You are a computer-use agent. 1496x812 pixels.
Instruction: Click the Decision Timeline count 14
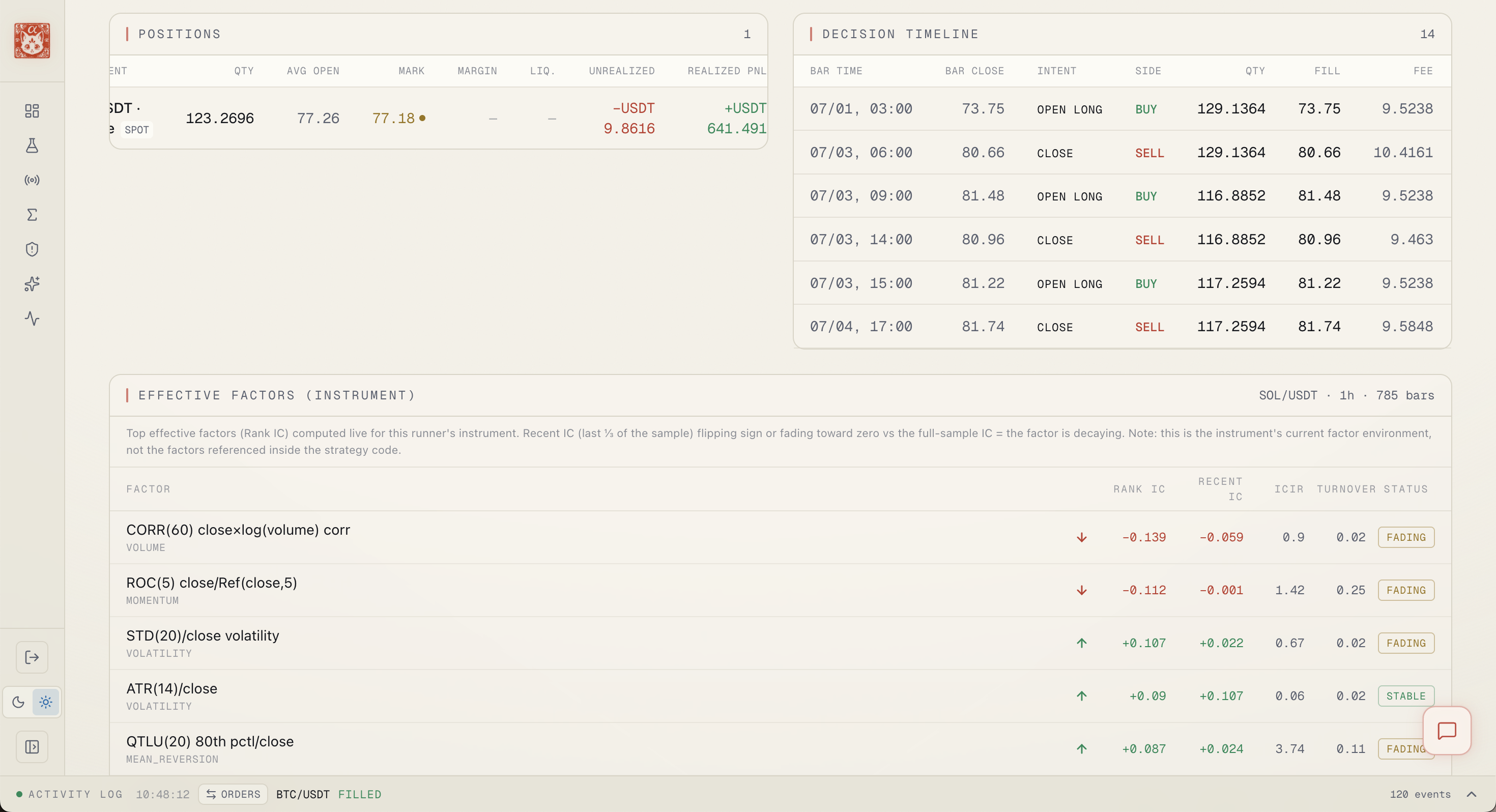pos(1427,34)
